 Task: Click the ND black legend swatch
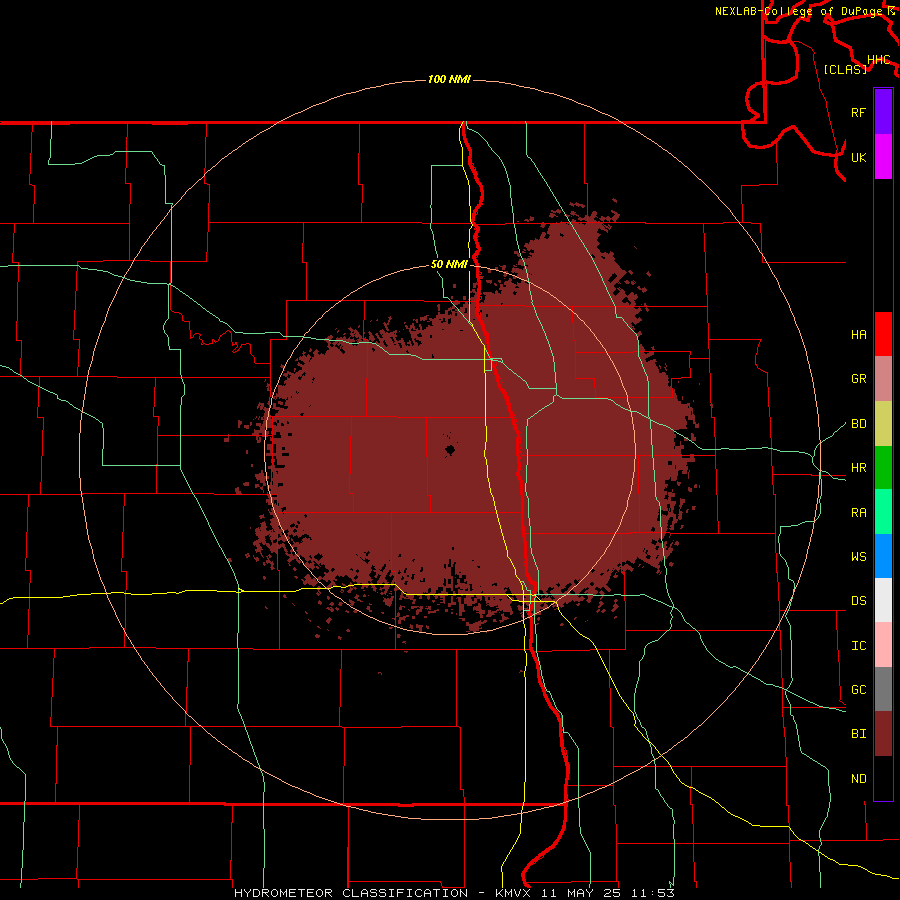883,778
